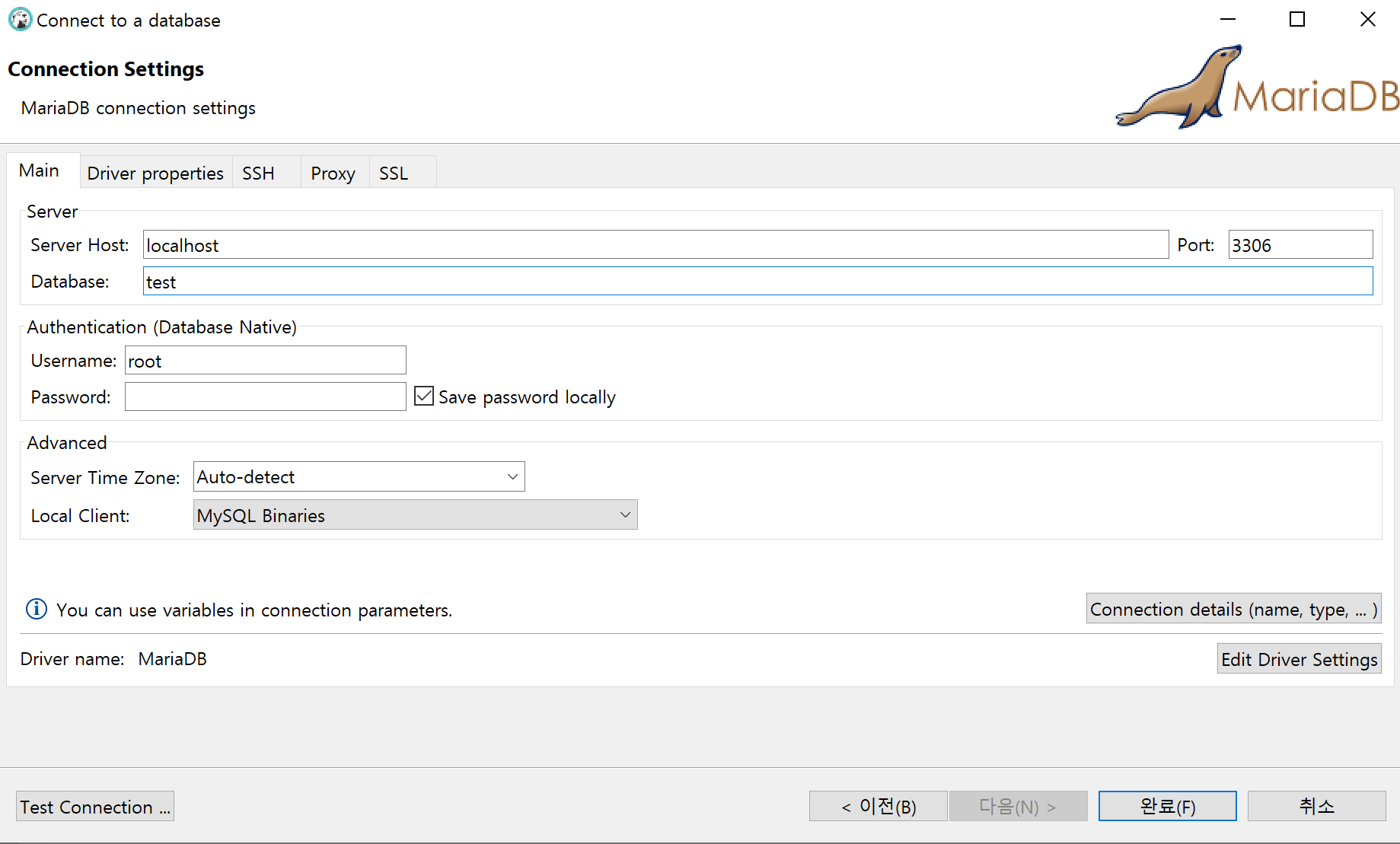1400x844 pixels.
Task: Click the 'Server Time Zone:' label
Action: pyautogui.click(x=105, y=478)
